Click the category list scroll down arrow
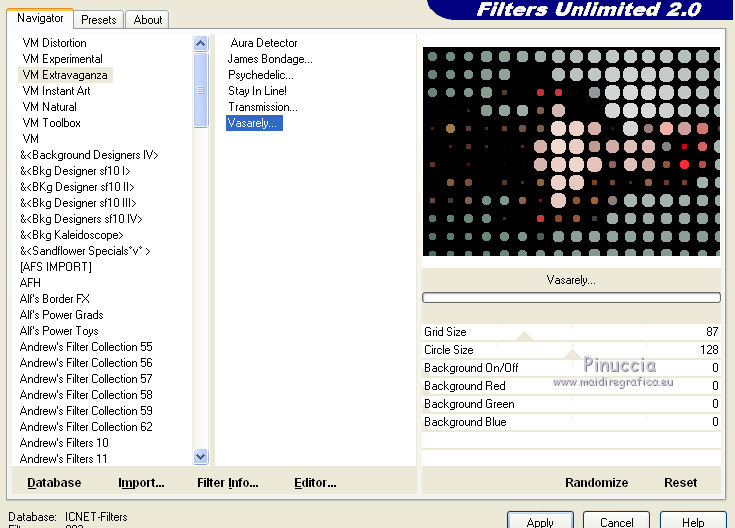The height and width of the screenshot is (528, 735). 201,456
